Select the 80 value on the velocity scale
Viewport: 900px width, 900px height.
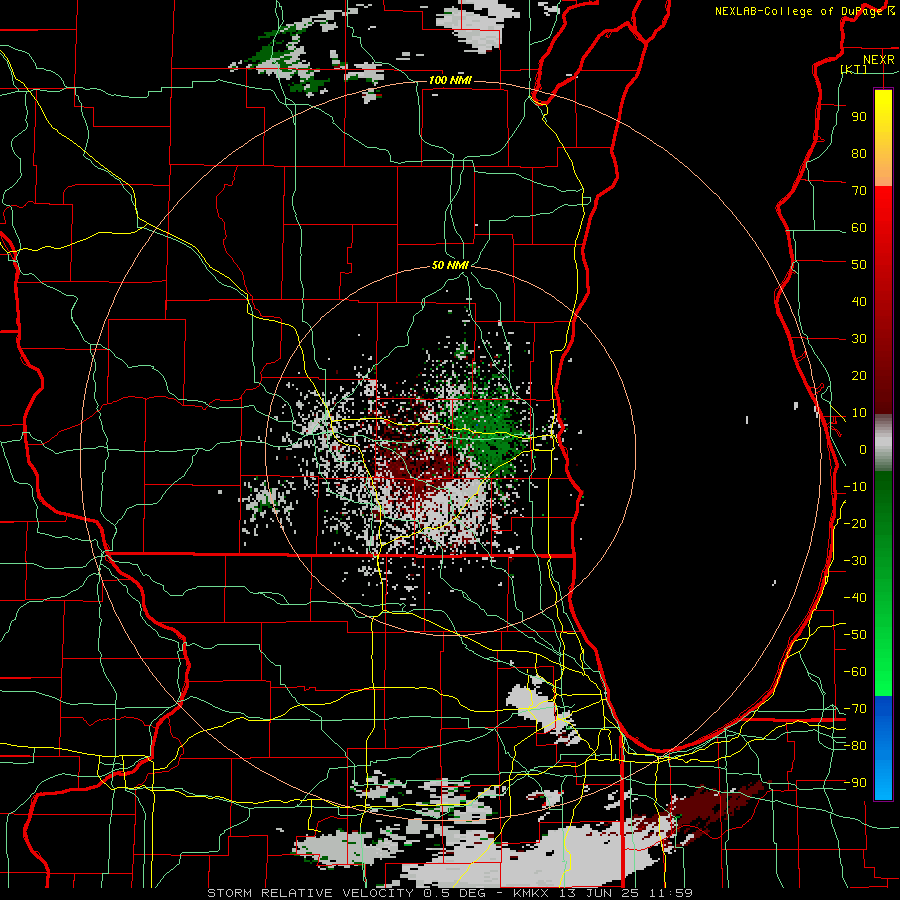tap(859, 153)
